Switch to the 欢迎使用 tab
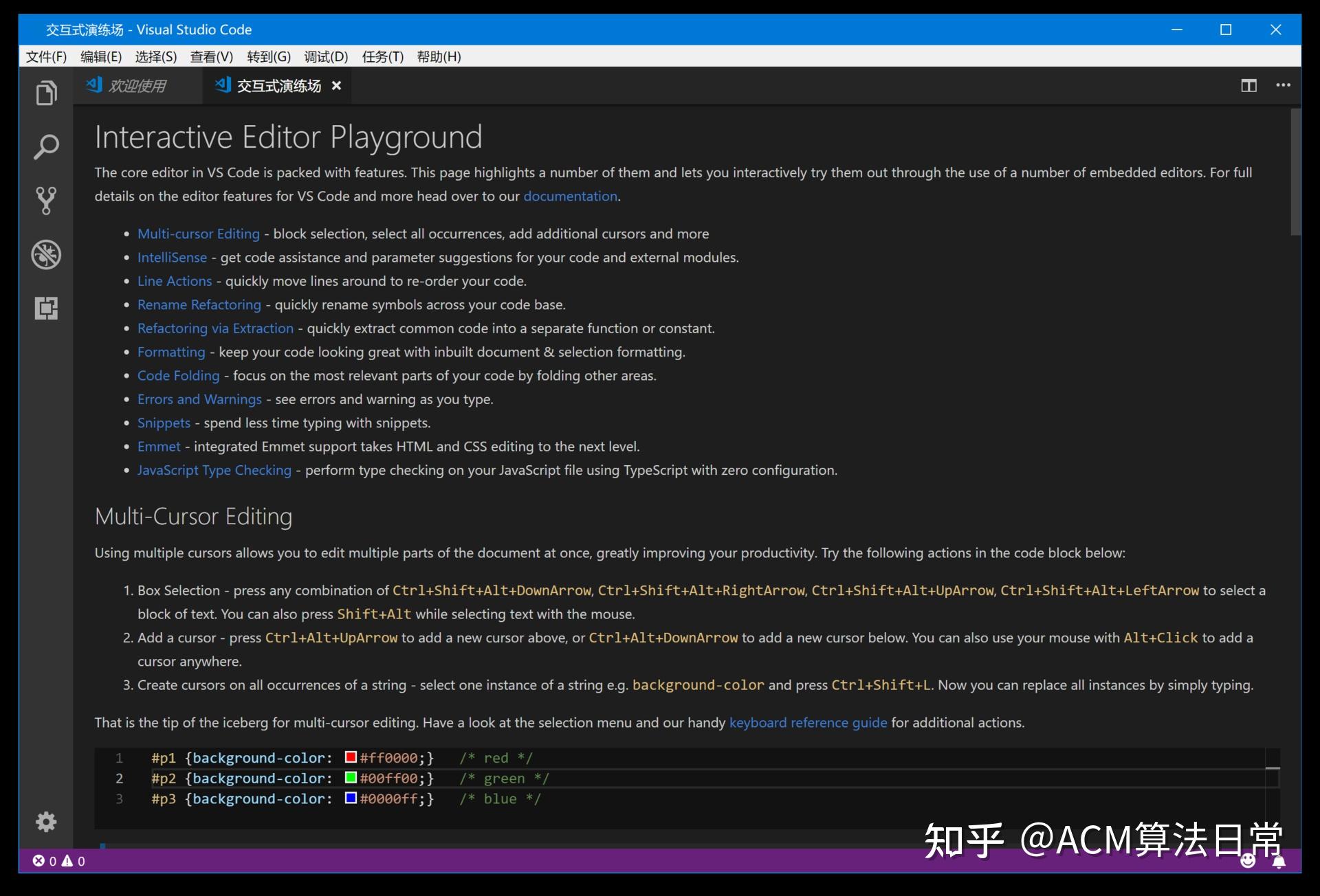 point(137,86)
